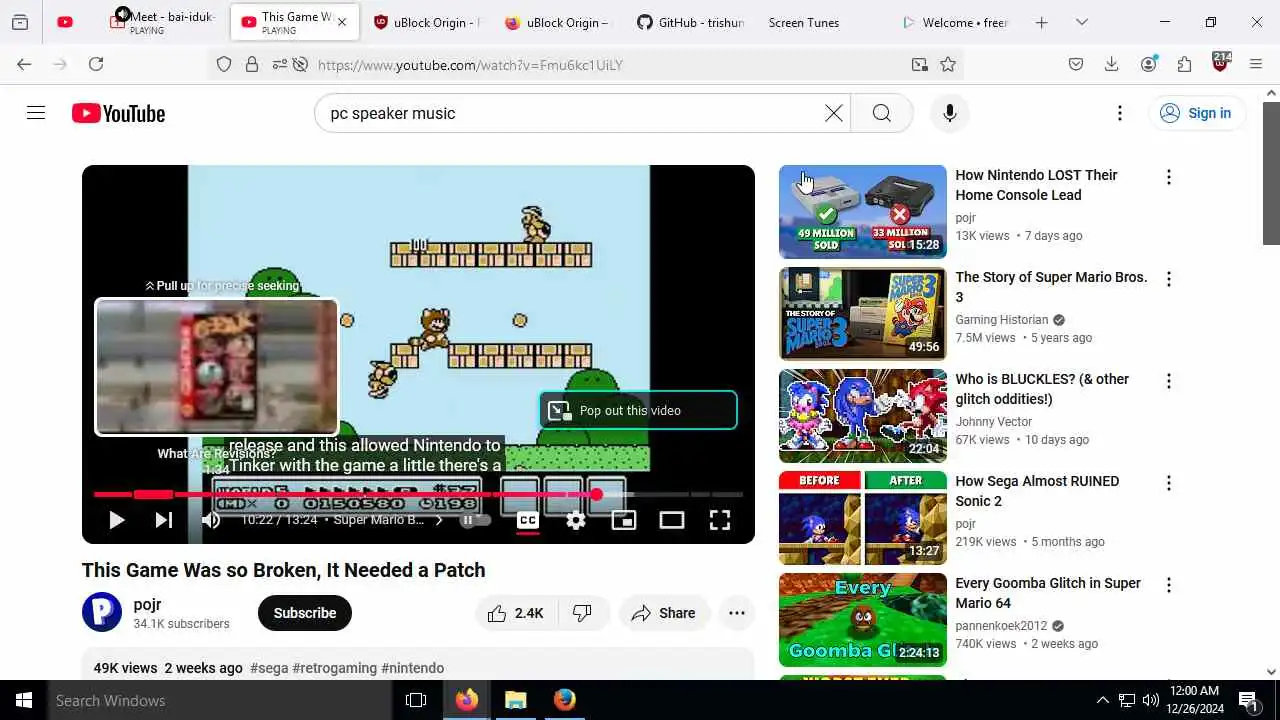The image size is (1280, 720).
Task: Open options for Who is BLUCKLES video
Action: click(x=1168, y=381)
